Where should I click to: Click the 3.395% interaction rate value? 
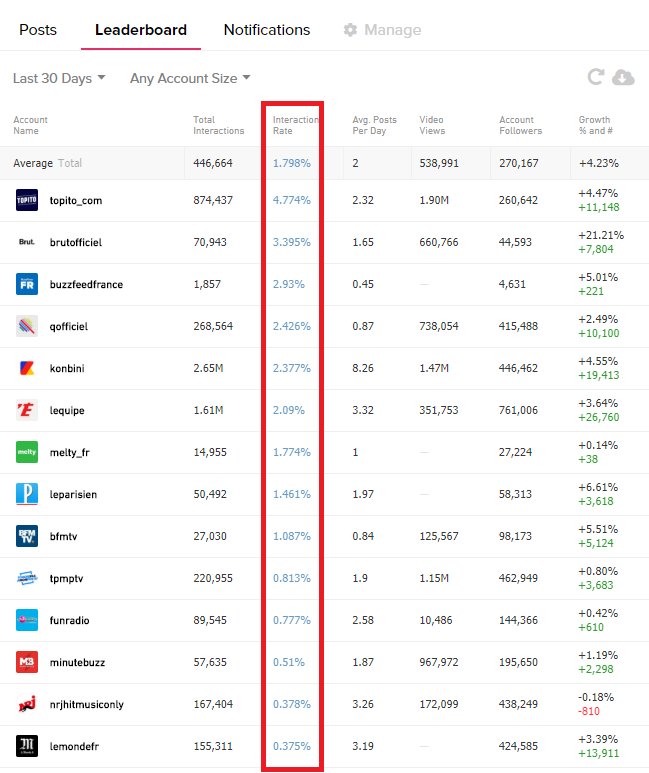click(292, 242)
